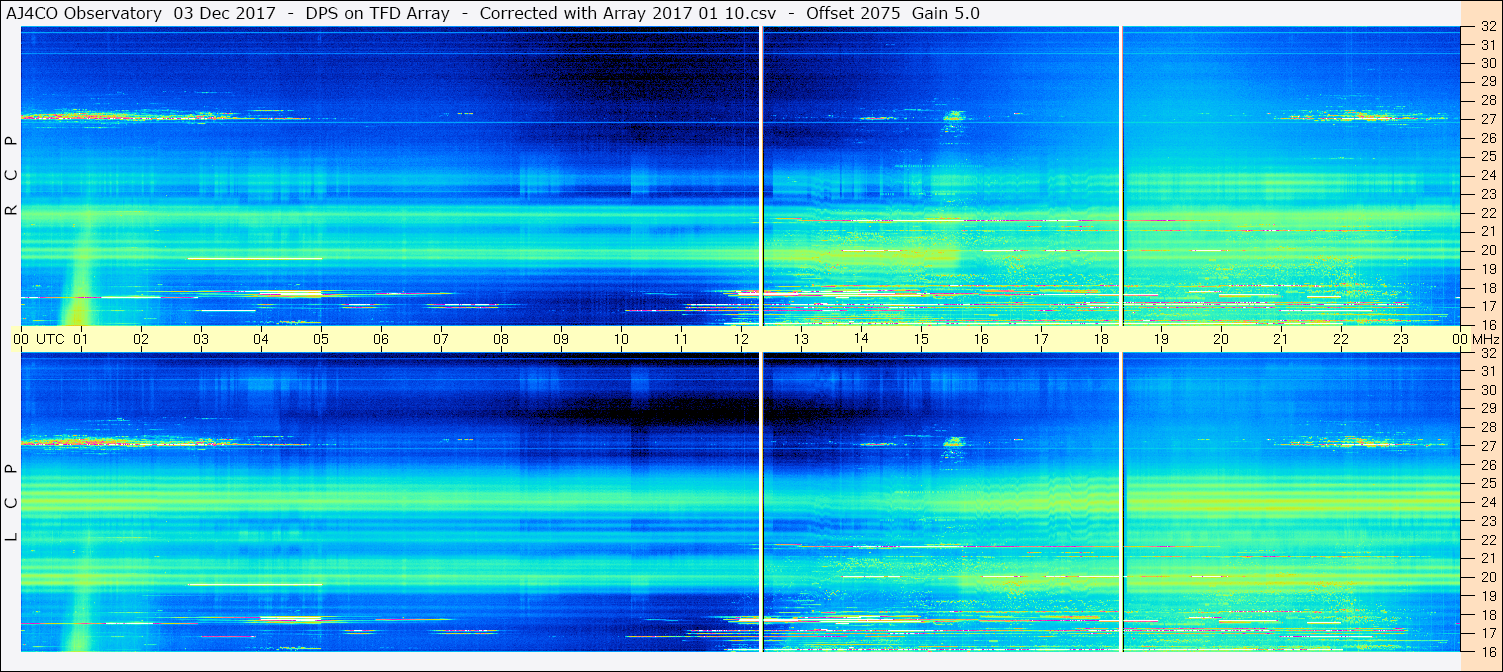Click the 22 MHz tick label of RCP panel

[1487, 213]
